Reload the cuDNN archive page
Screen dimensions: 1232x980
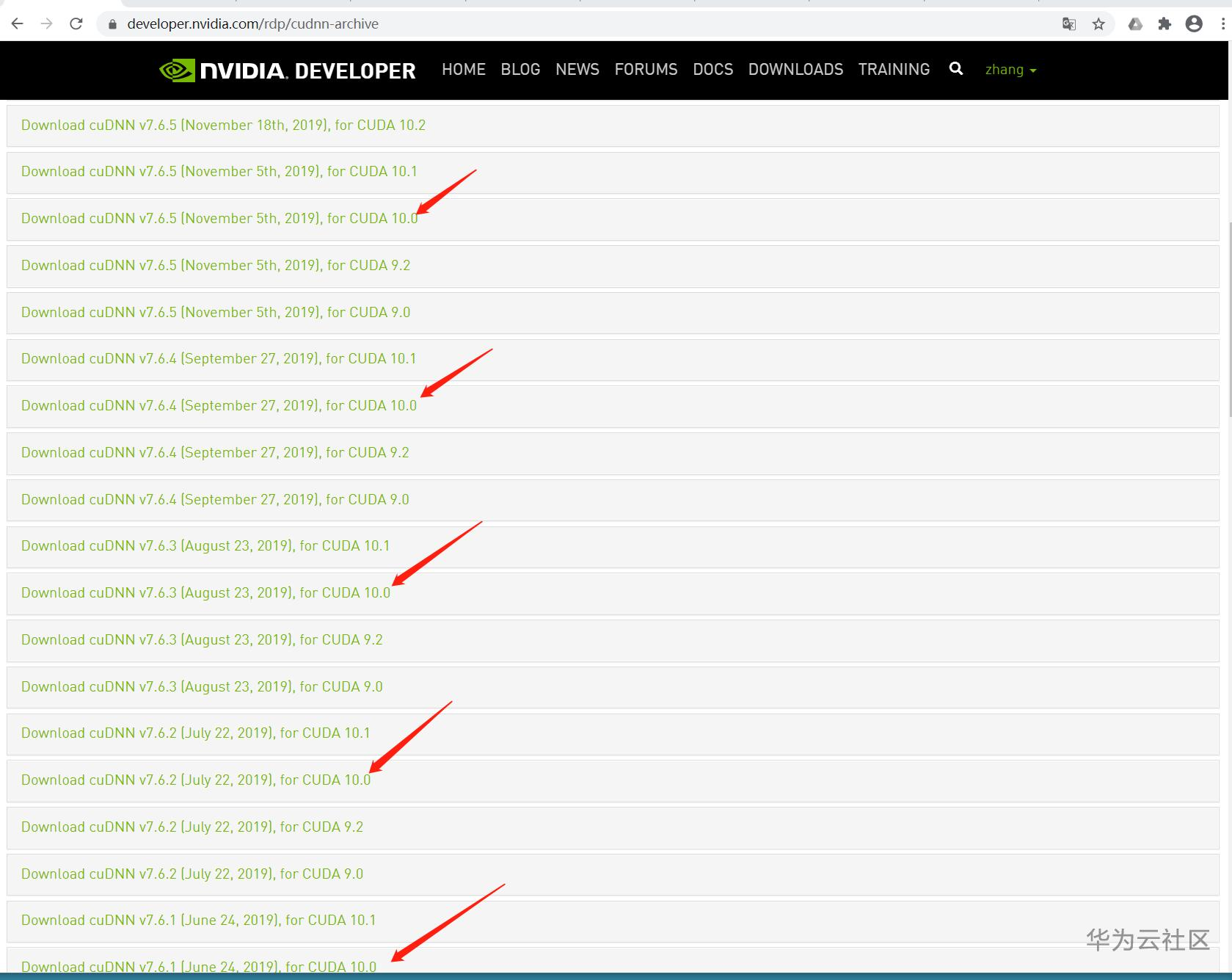coord(76,24)
